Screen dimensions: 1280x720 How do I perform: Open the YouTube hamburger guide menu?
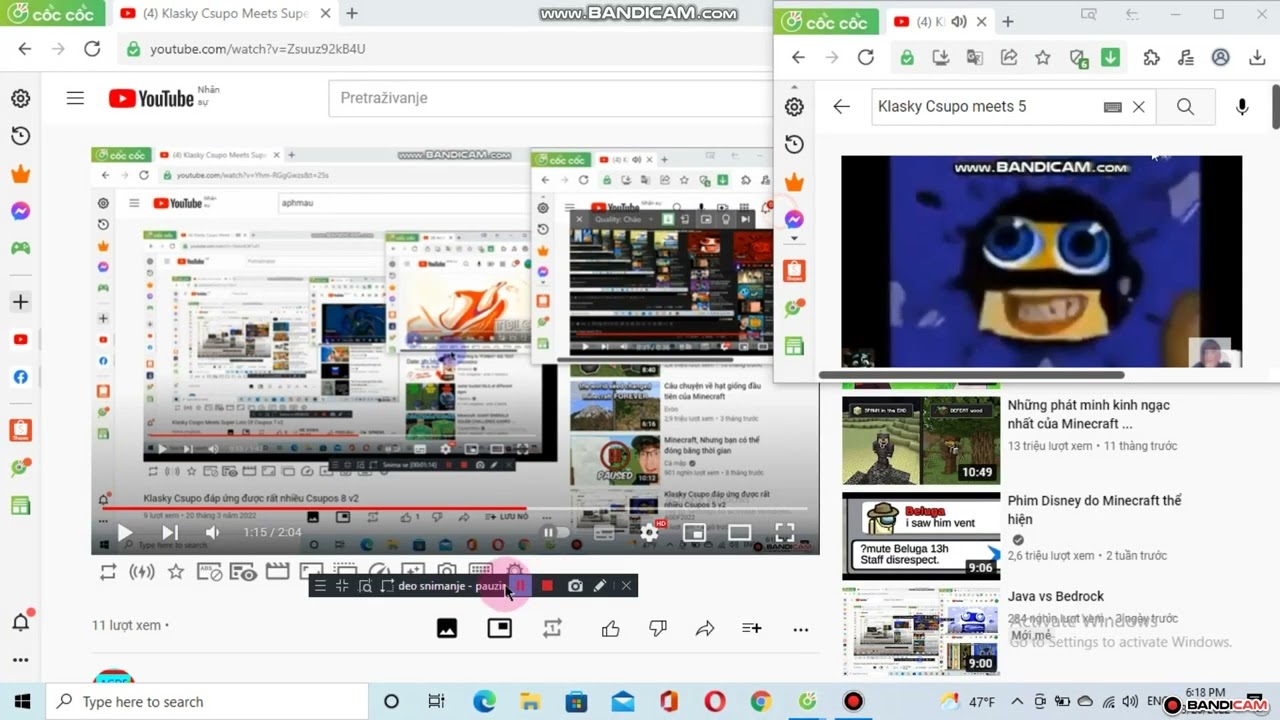coord(75,98)
